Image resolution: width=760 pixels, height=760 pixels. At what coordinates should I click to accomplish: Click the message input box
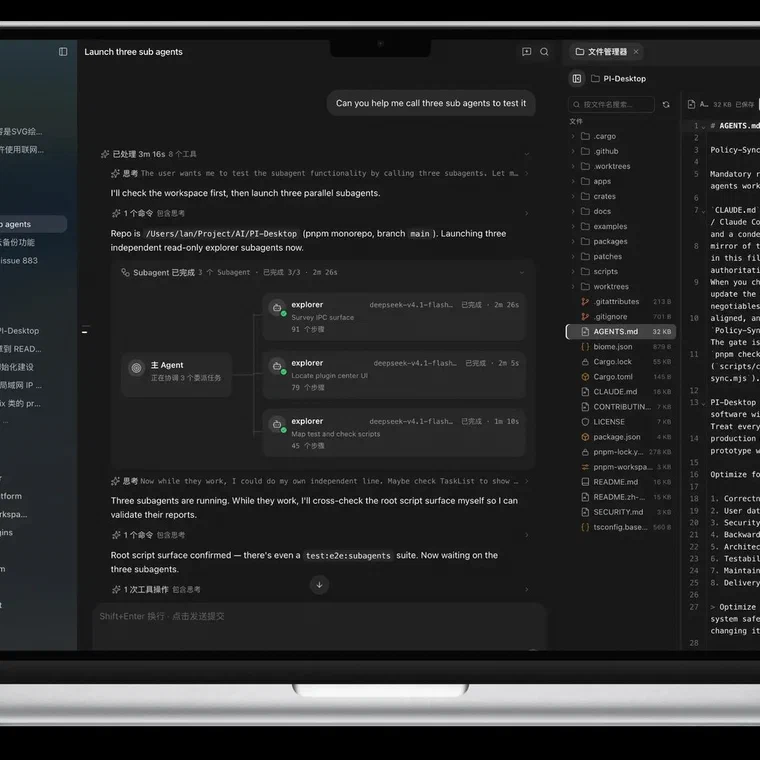click(320, 626)
